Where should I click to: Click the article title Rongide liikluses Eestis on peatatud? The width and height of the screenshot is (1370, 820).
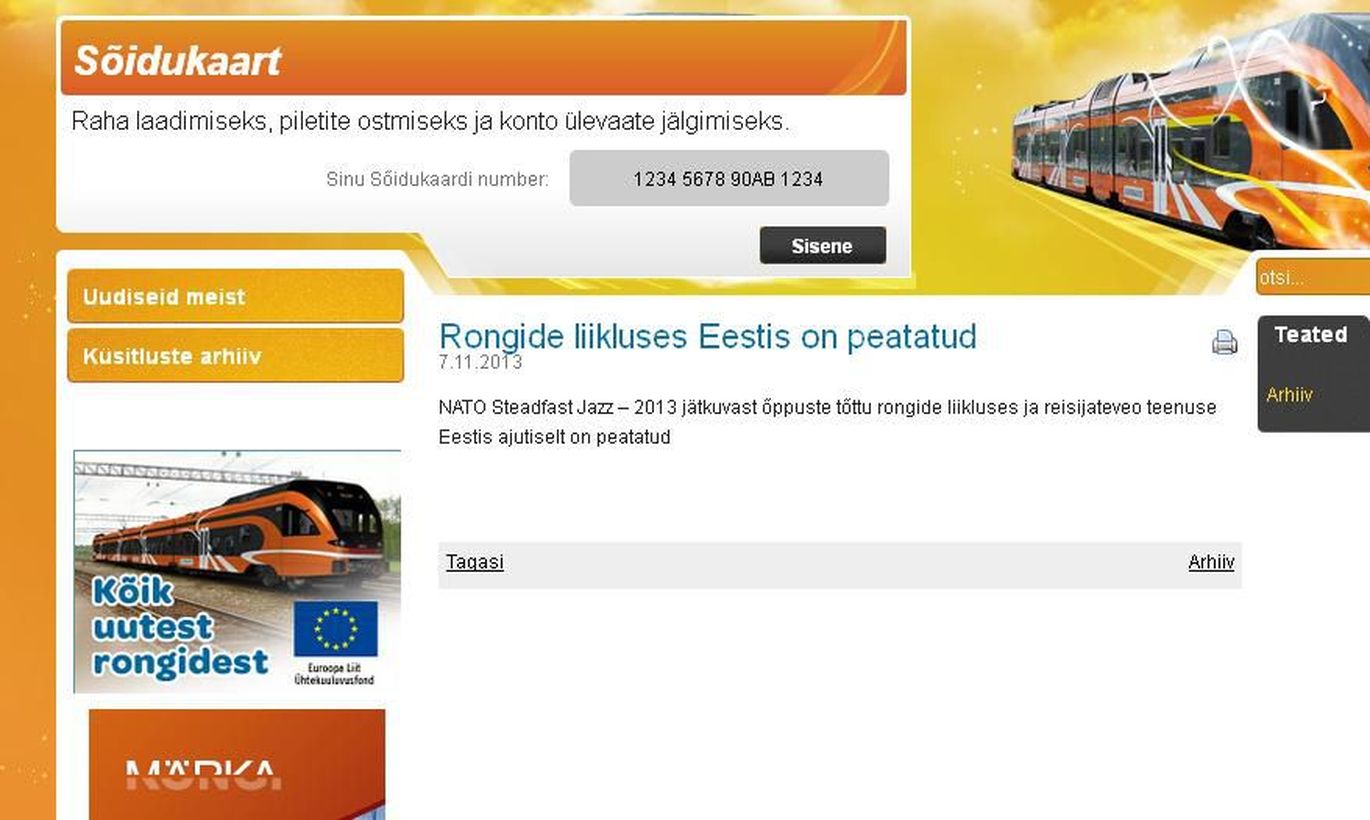coord(707,336)
